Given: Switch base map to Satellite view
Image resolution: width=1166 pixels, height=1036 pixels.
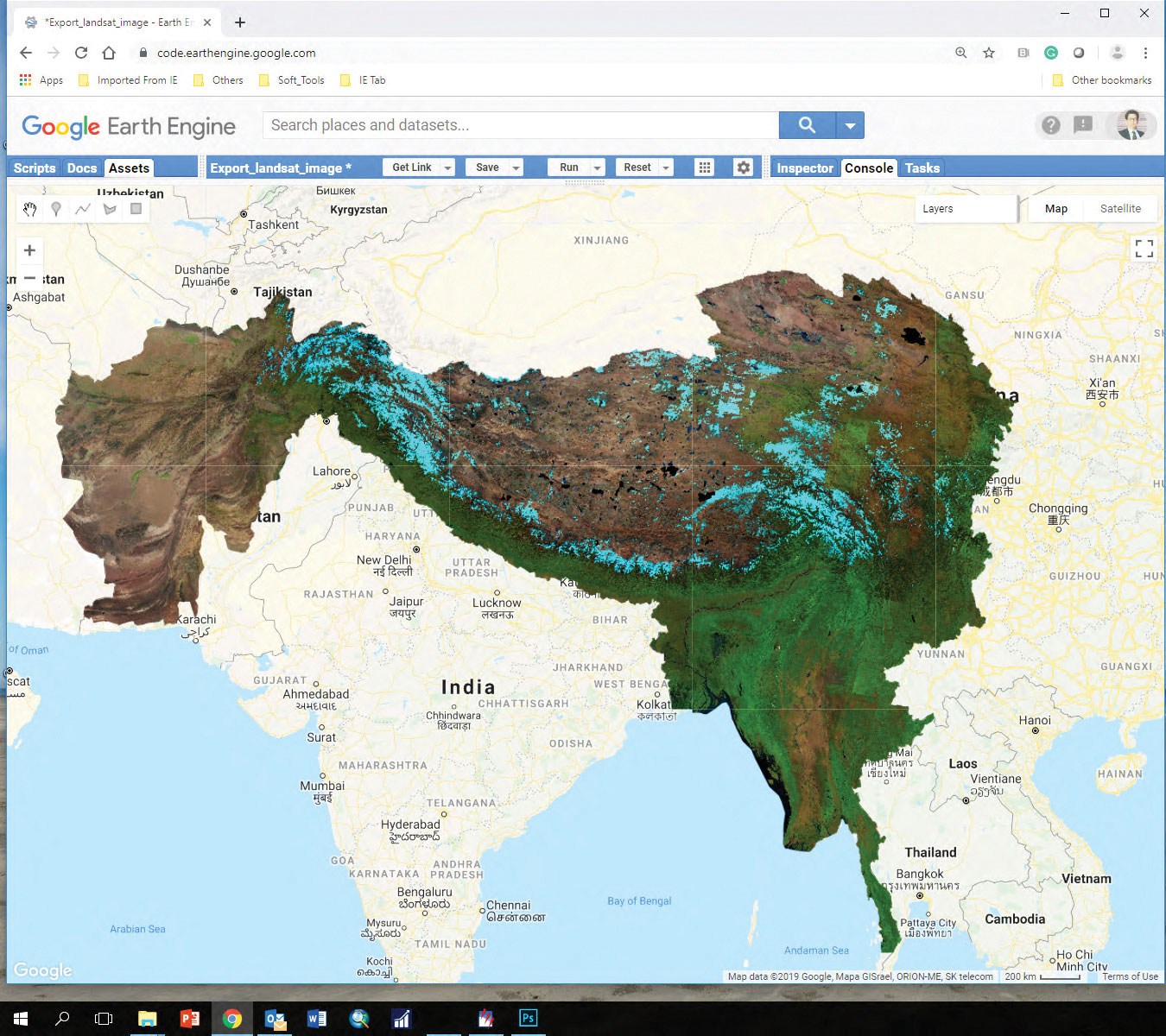Looking at the screenshot, I should (x=1120, y=209).
